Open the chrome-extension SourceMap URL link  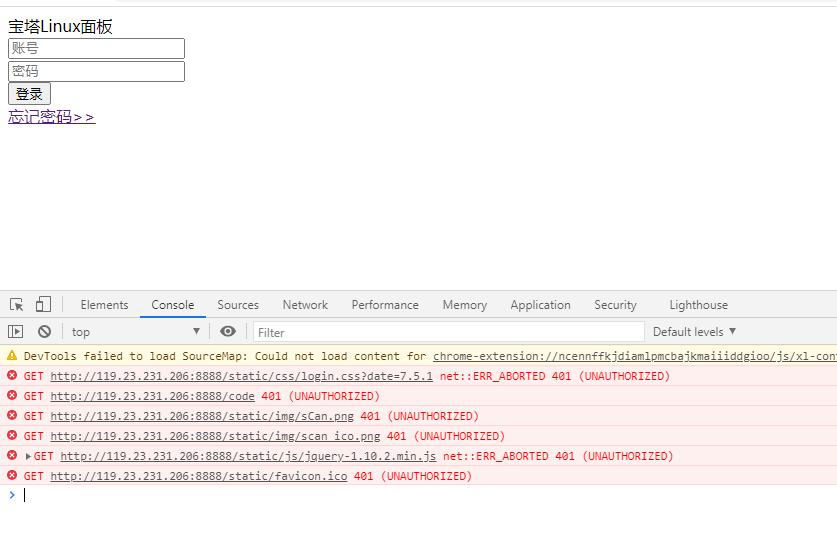coord(635,356)
